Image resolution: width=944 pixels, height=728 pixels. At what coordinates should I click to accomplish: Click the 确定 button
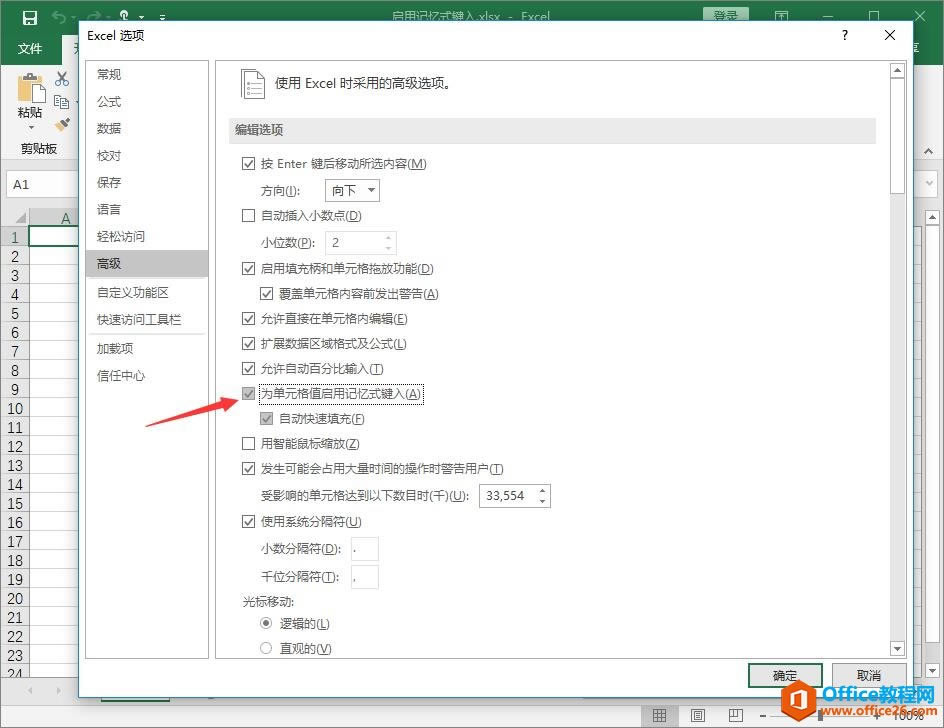pyautogui.click(x=785, y=675)
